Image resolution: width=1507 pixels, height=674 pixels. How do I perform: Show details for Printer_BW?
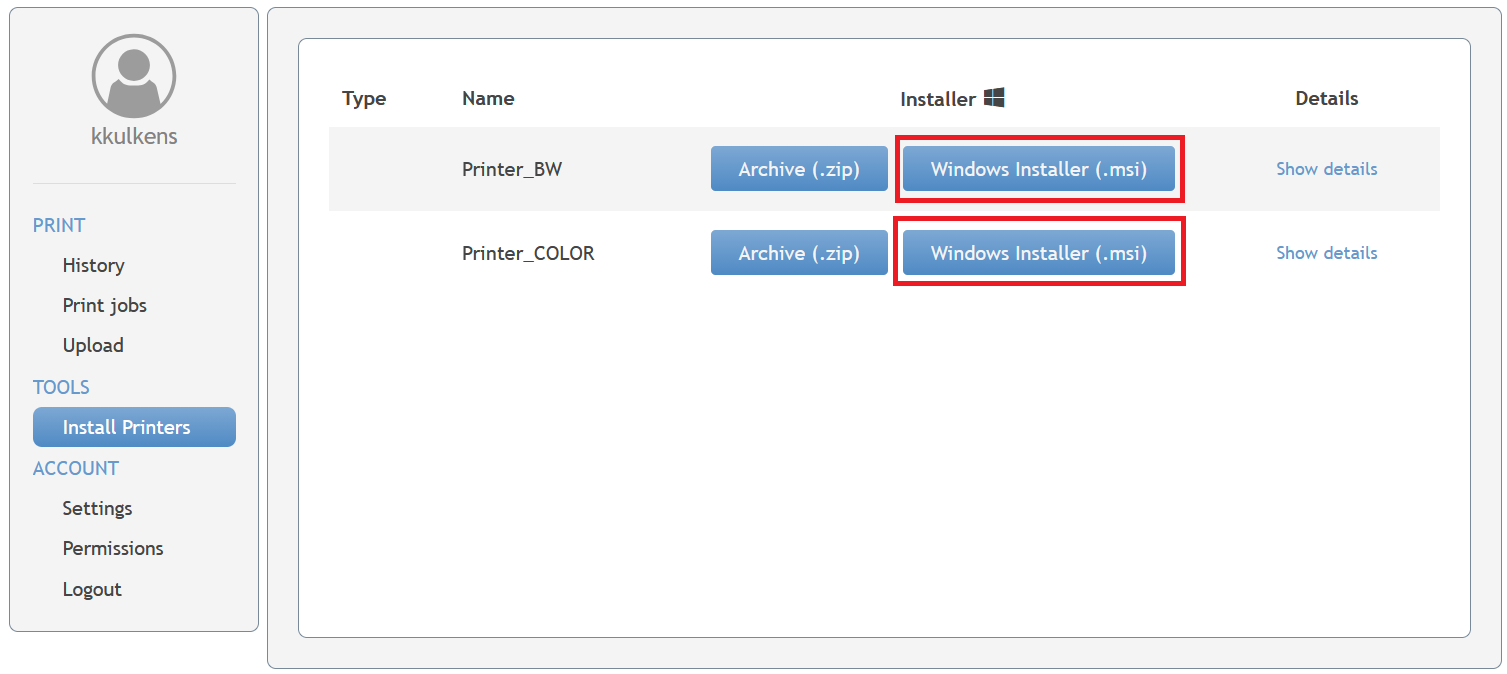[x=1326, y=169]
